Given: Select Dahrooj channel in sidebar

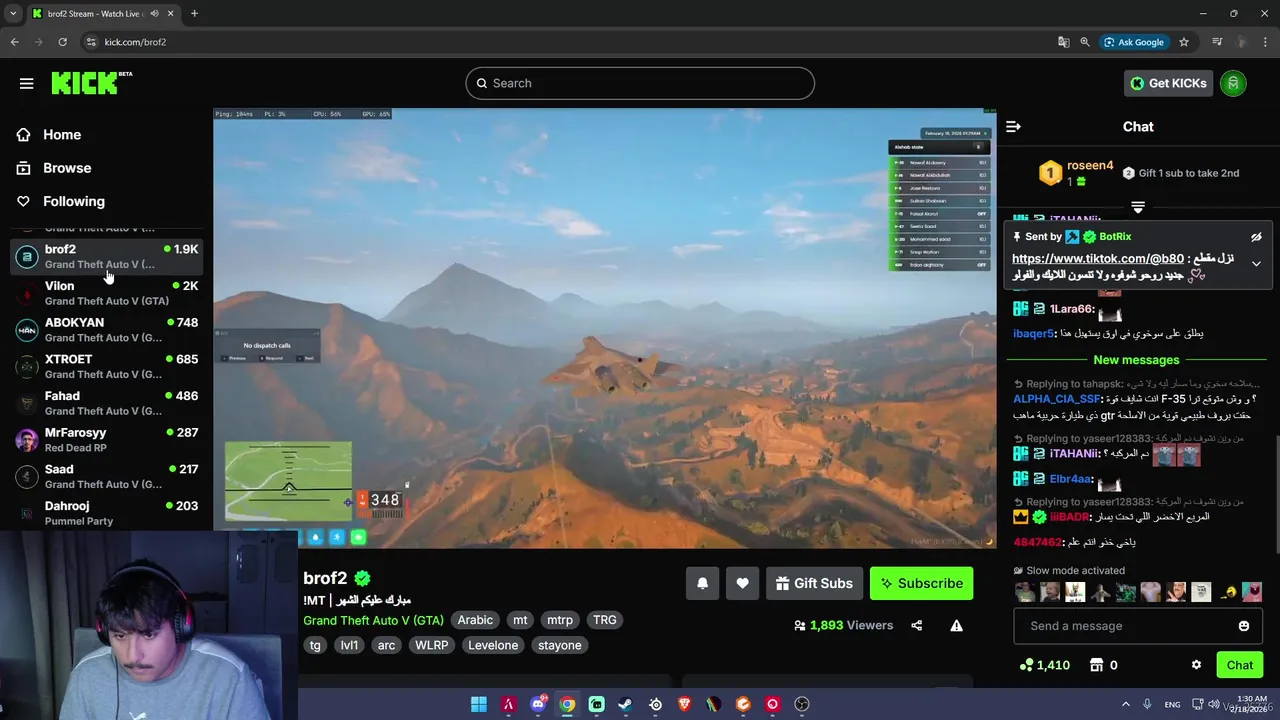Looking at the screenshot, I should click(107, 513).
